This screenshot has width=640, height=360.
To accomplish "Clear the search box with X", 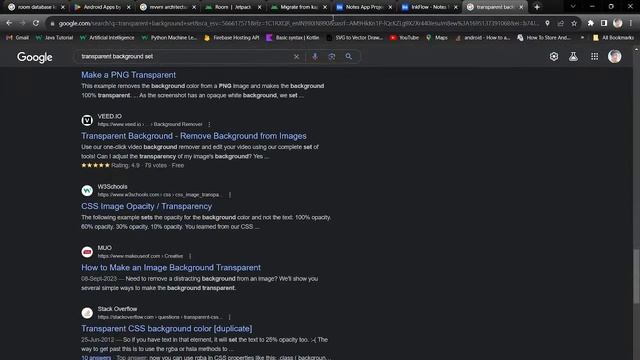I will coord(296,57).
